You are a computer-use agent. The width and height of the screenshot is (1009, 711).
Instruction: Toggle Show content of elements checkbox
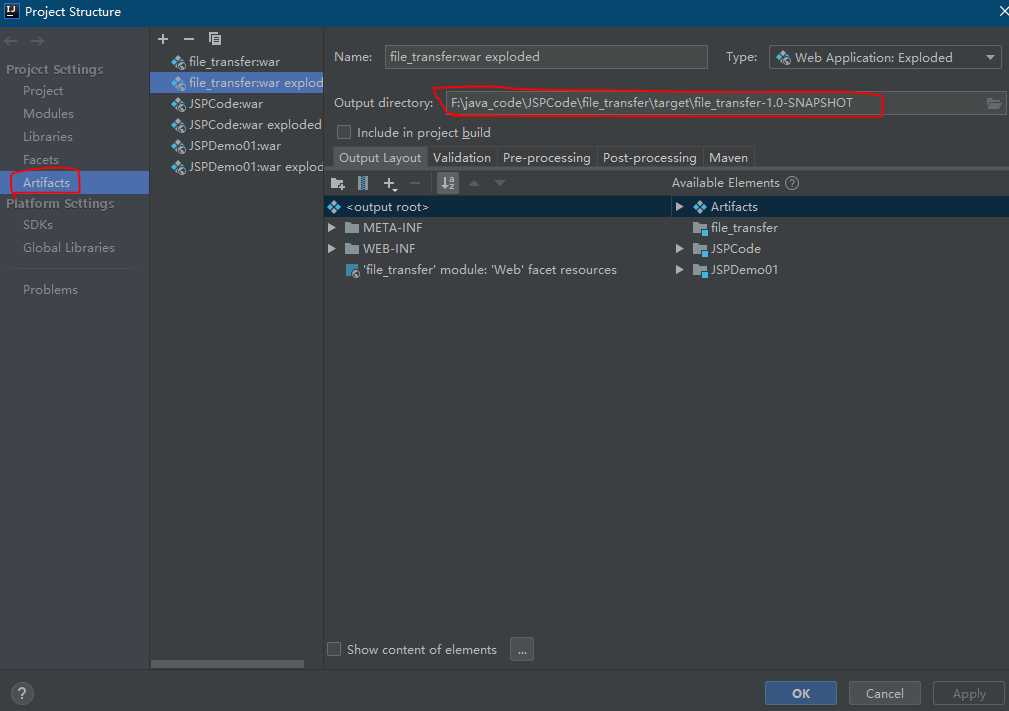(x=334, y=649)
